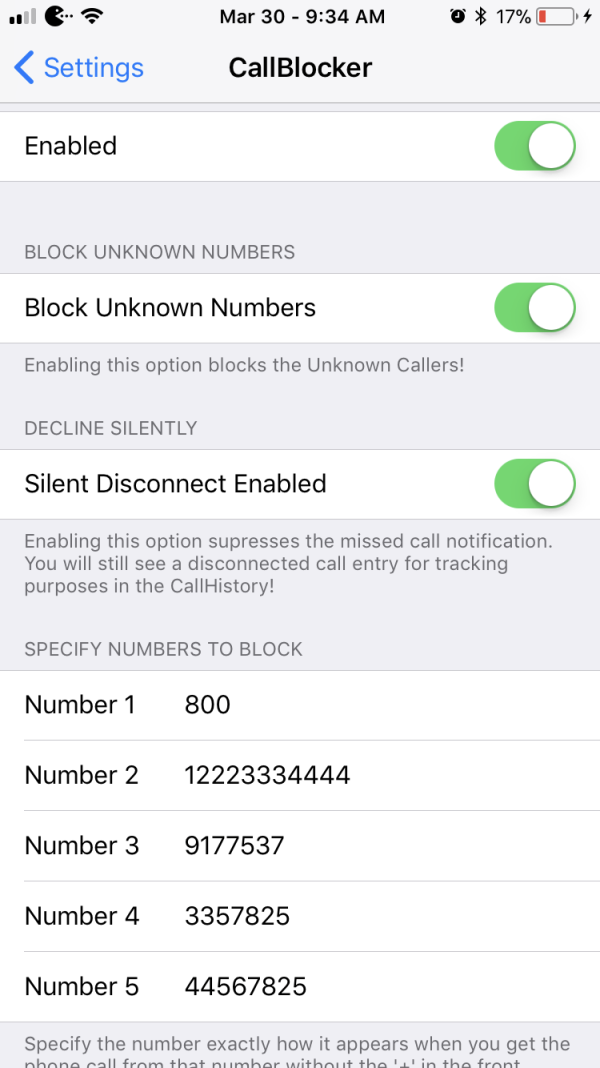Tap the Wi-Fi icon in status bar

point(91,16)
